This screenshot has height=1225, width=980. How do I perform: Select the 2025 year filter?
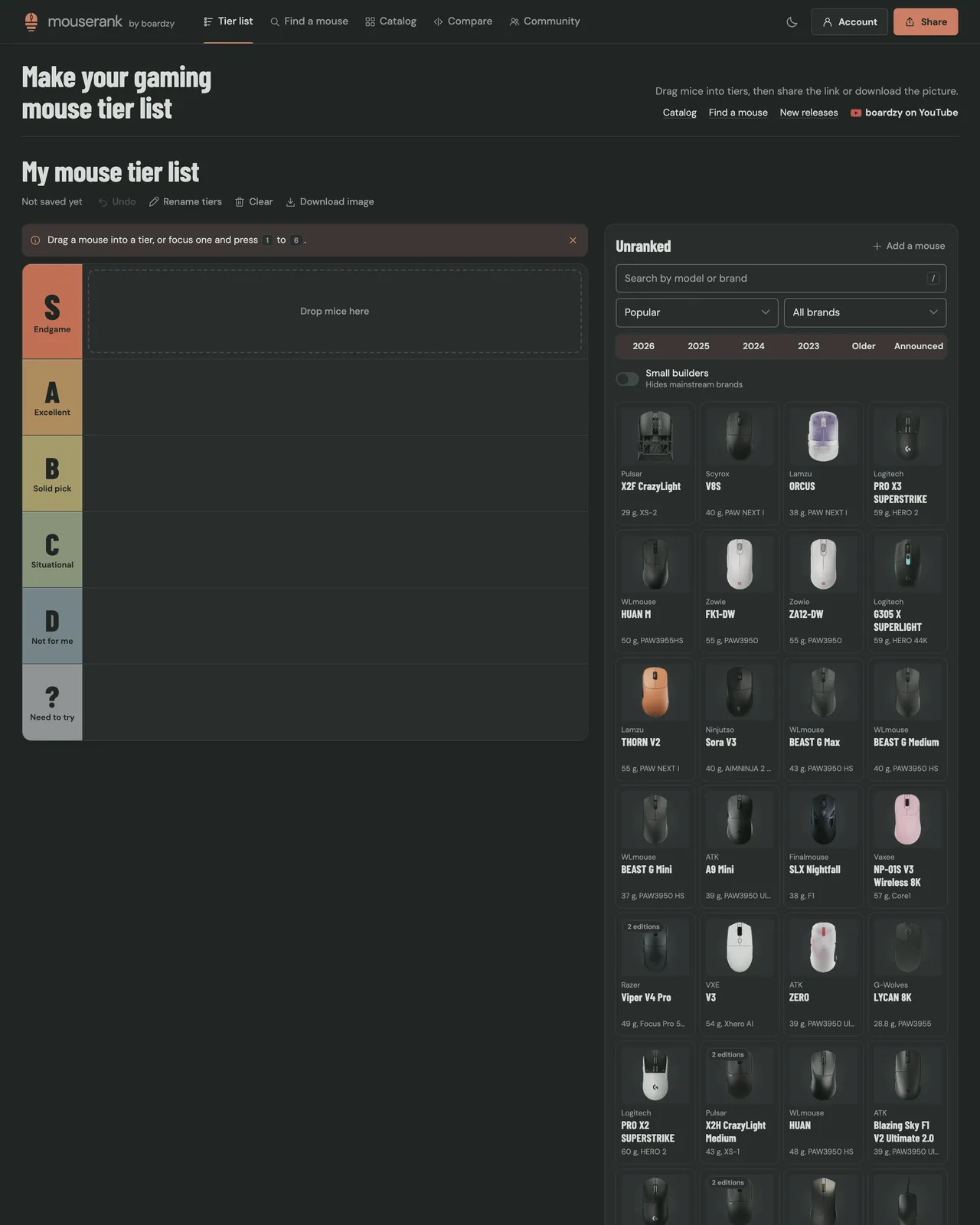pyautogui.click(x=698, y=346)
